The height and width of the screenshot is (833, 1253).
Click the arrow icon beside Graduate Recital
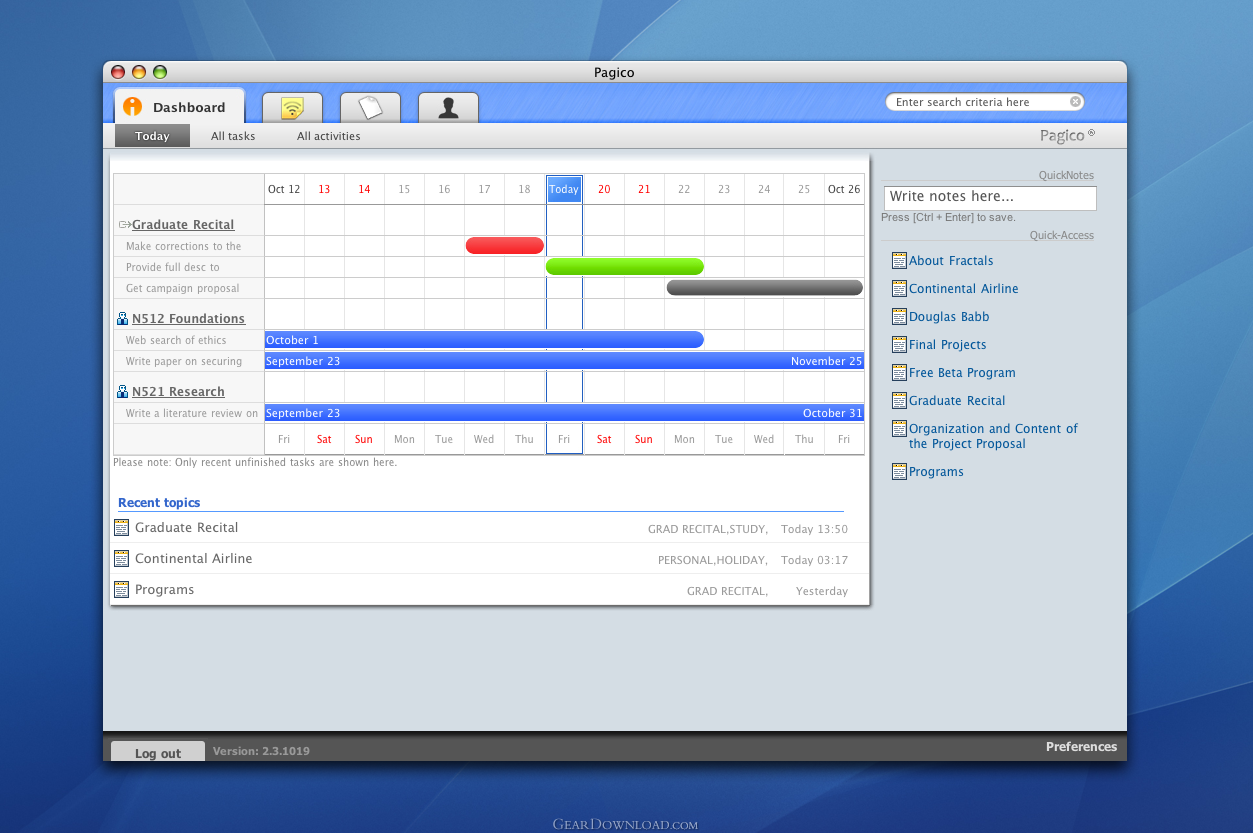[x=124, y=225]
